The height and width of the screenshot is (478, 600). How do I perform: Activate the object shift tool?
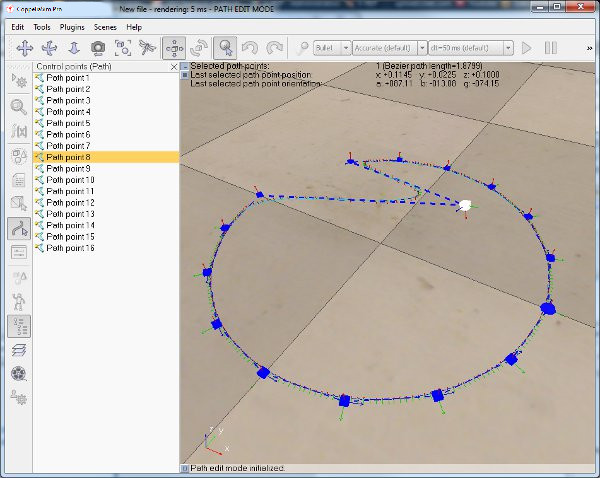pyautogui.click(x=174, y=47)
